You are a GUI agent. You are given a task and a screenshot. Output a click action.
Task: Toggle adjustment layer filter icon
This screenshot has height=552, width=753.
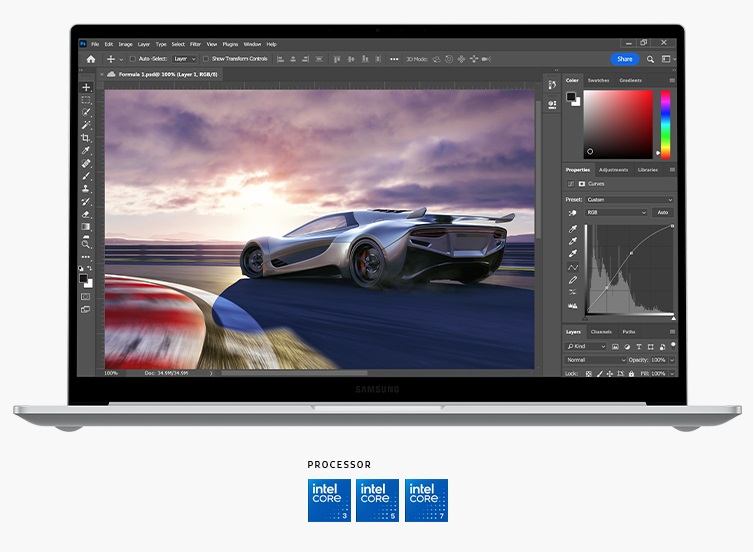point(627,346)
